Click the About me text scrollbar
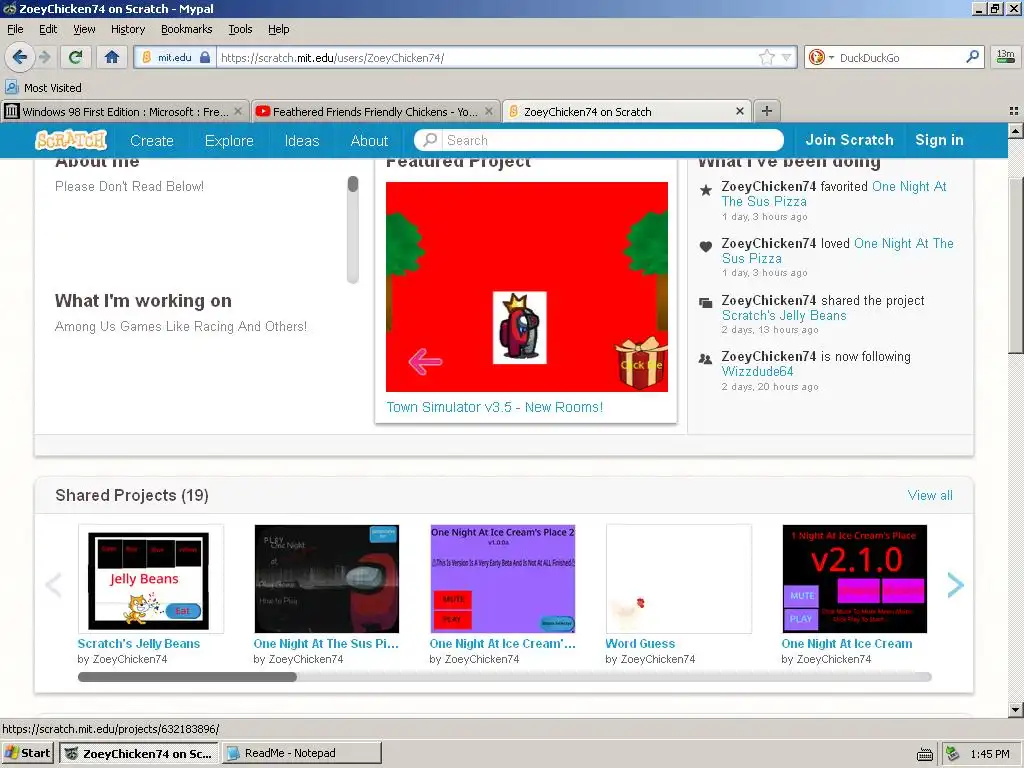This screenshot has height=768, width=1024. click(353, 229)
